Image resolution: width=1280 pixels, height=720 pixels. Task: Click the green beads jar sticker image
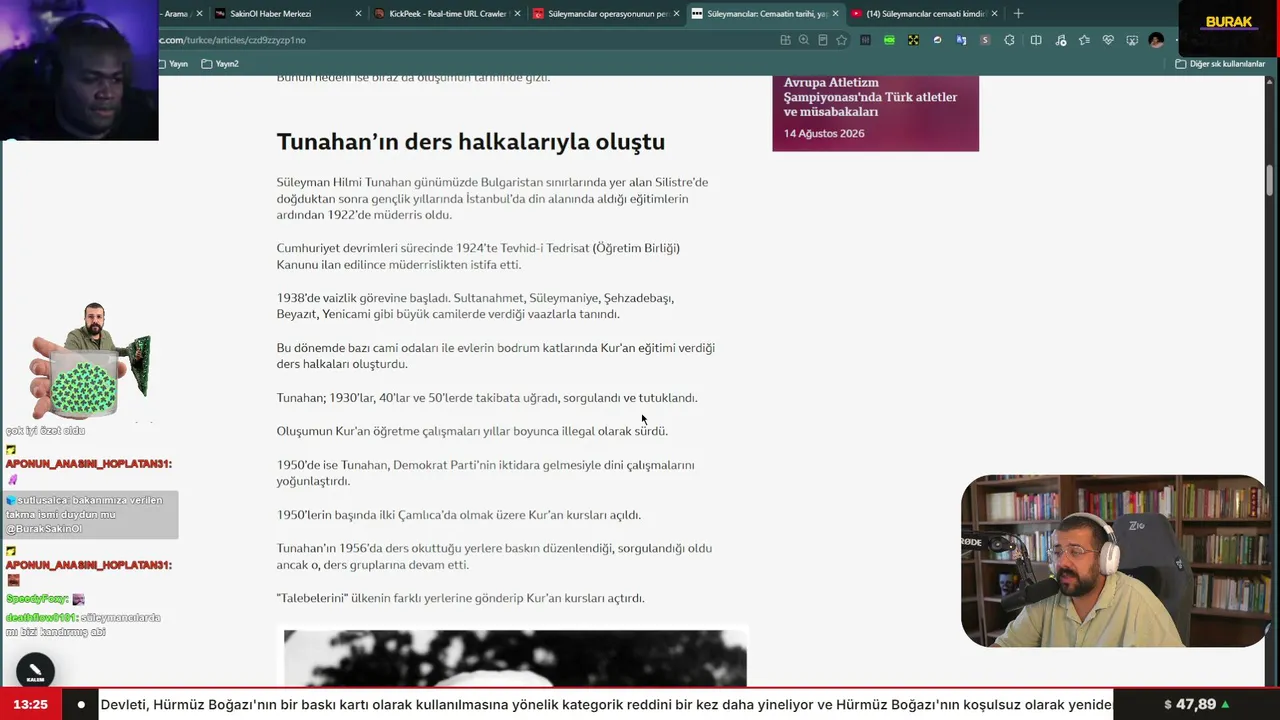[x=90, y=361]
